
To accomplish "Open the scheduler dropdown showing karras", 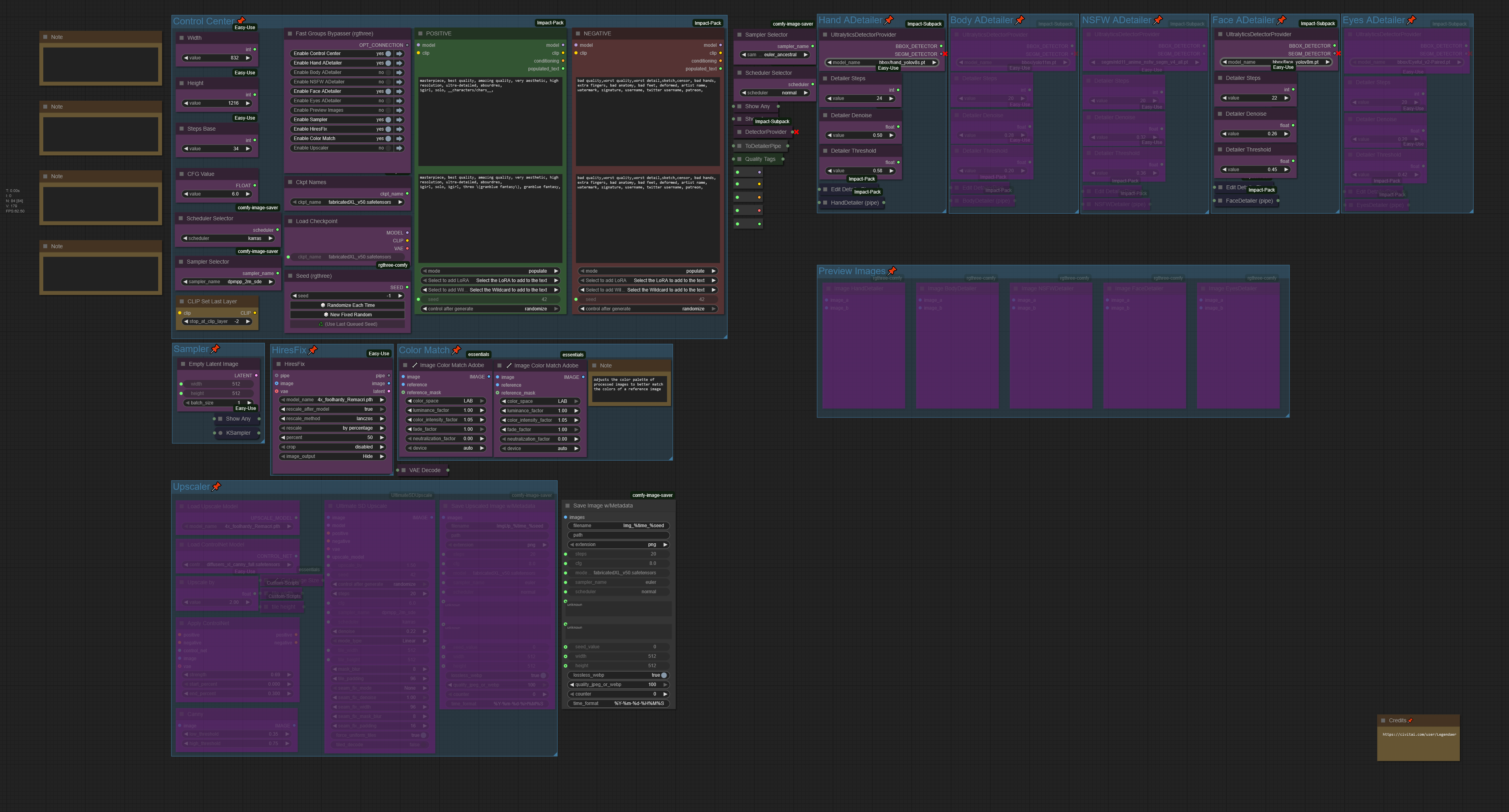I will click(x=229, y=238).
